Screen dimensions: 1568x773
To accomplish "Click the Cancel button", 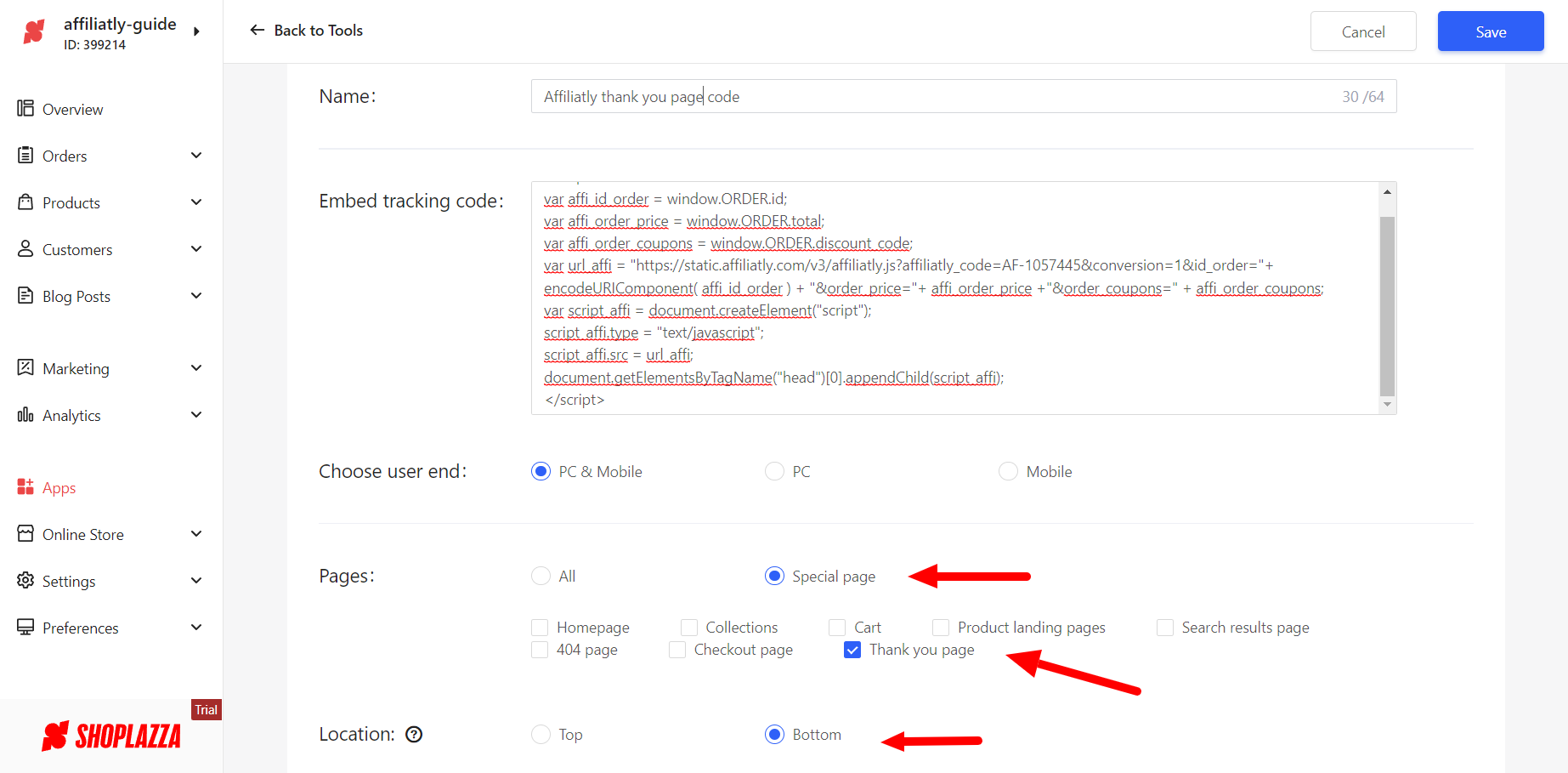I will (1363, 31).
